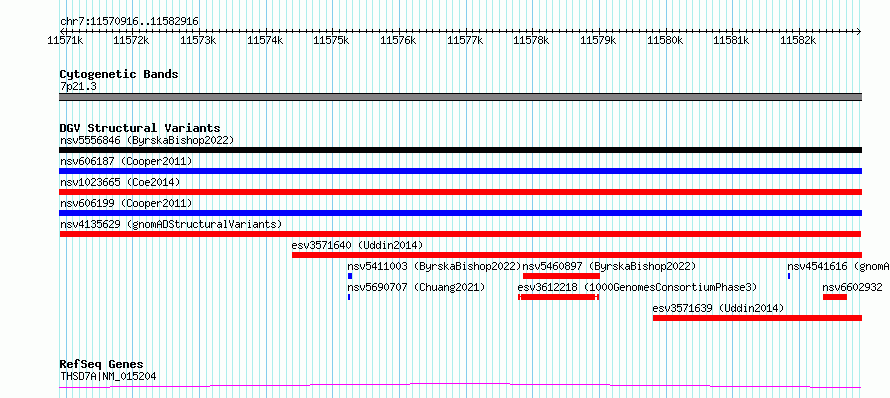
Task: Click the 7p21.3 band label
Action: coord(78,86)
